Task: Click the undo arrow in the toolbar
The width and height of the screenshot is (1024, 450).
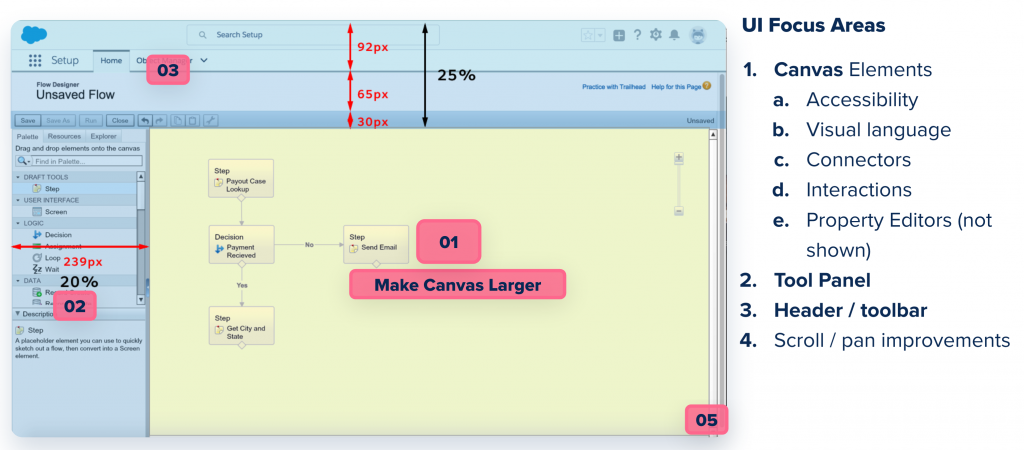Action: [145, 121]
